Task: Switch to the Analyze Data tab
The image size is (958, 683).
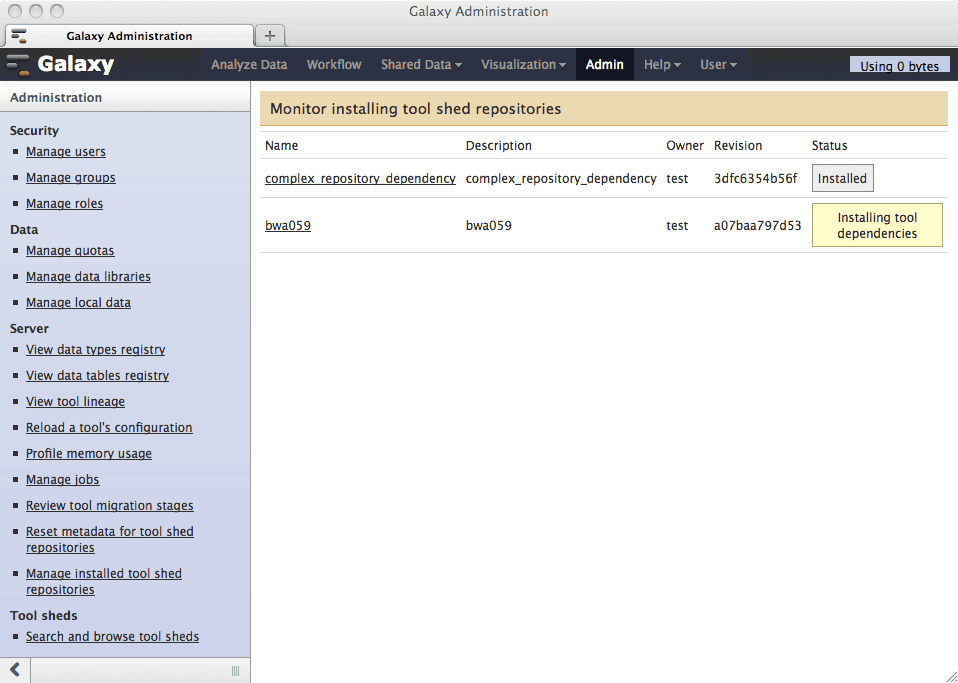Action: pos(249,65)
